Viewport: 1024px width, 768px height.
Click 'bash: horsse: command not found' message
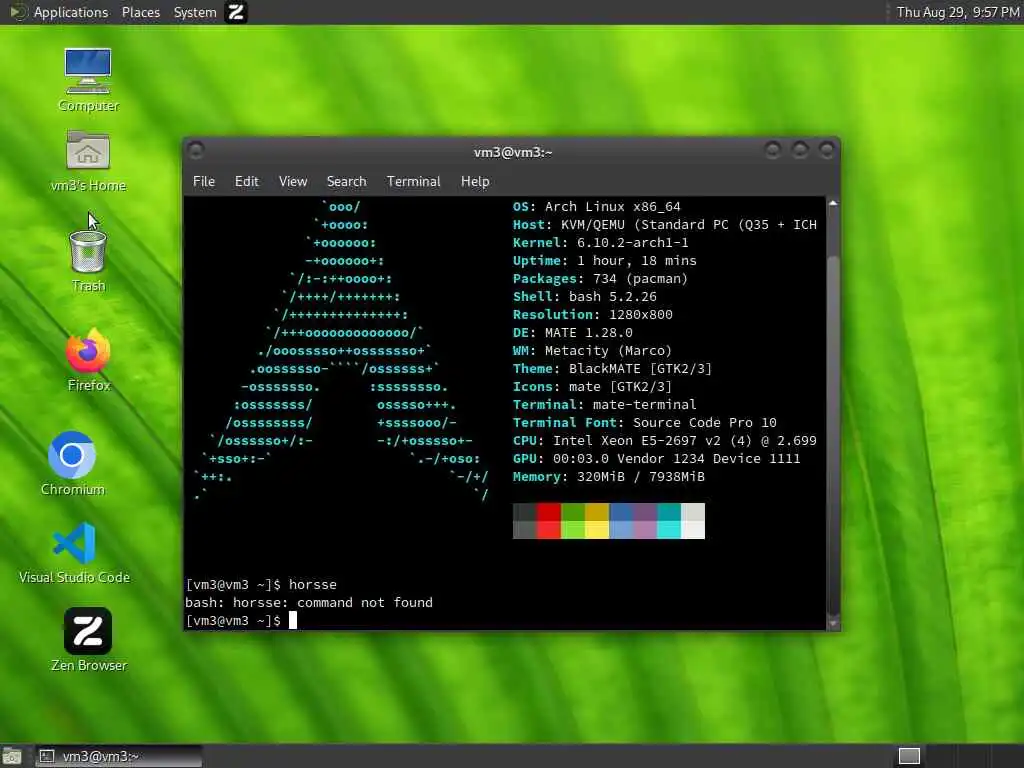tap(309, 602)
